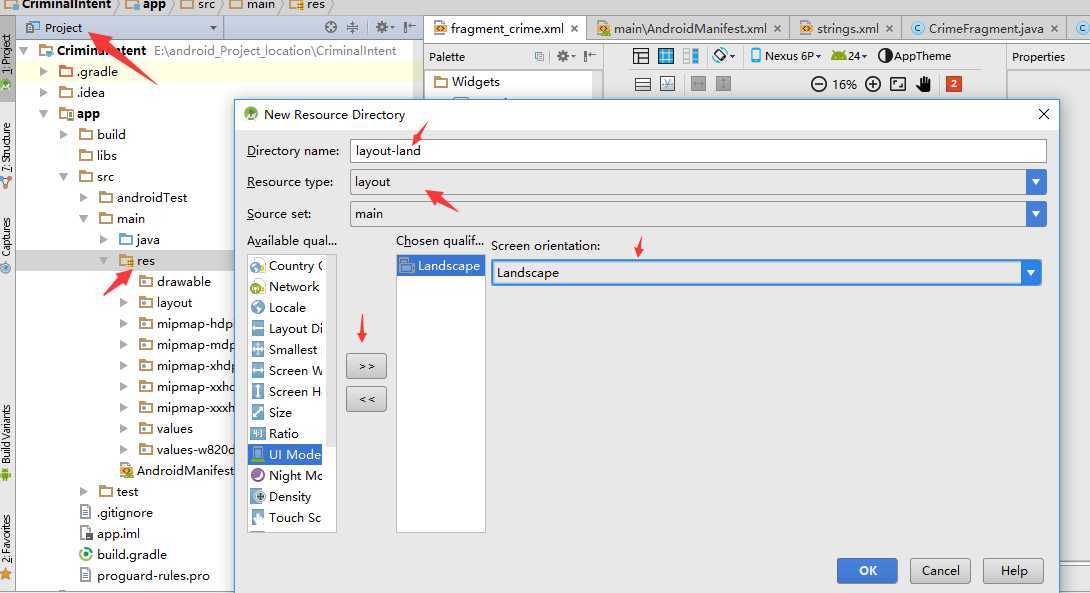Switch to the main\AndroidManifest.xml tab
Screen dimensions: 1090x593
click(x=689, y=29)
